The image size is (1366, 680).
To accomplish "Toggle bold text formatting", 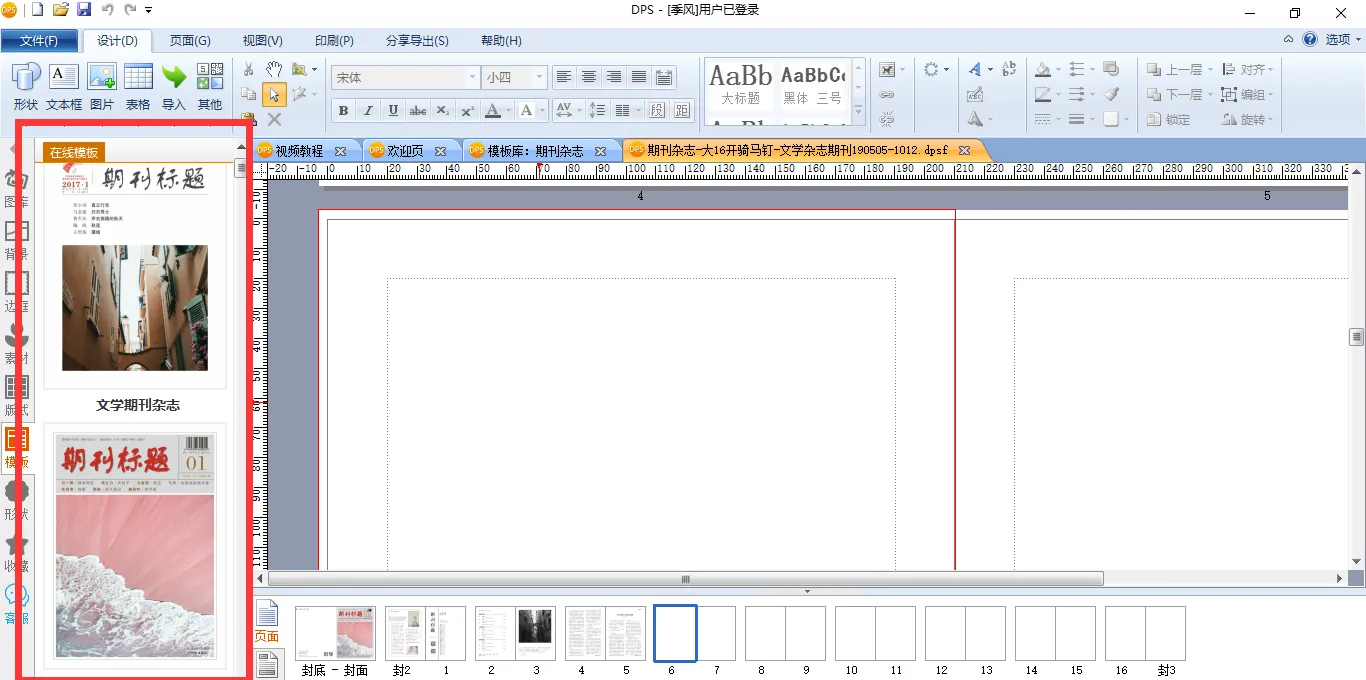I will pos(343,110).
